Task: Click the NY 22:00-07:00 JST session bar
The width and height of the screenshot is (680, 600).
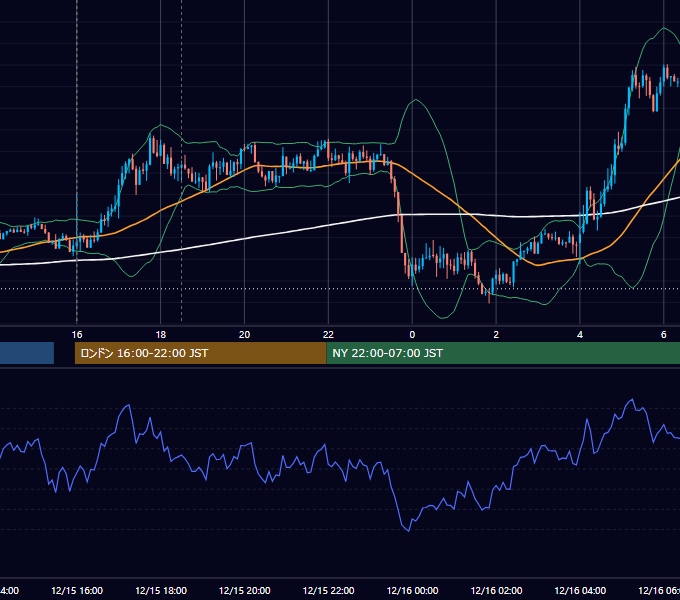Action: click(503, 353)
